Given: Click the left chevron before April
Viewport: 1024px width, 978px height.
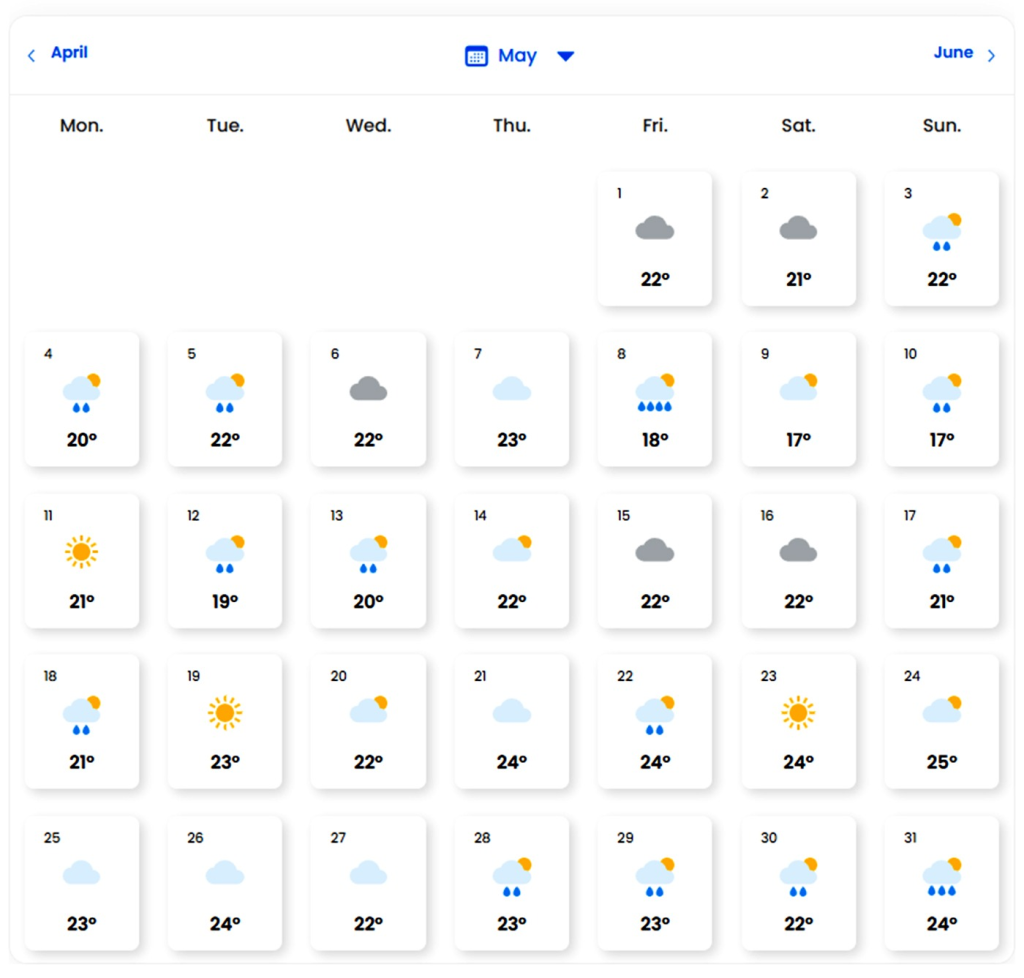Looking at the screenshot, I should coord(31,56).
